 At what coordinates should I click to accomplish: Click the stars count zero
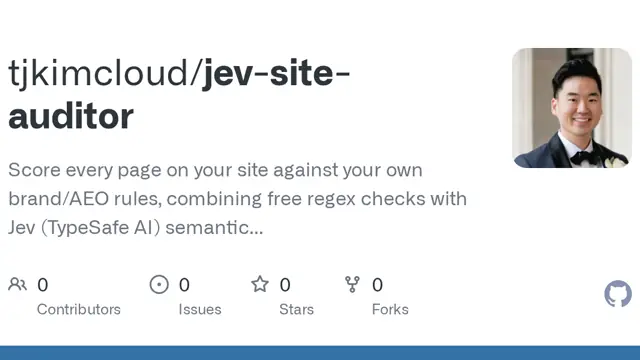point(285,285)
